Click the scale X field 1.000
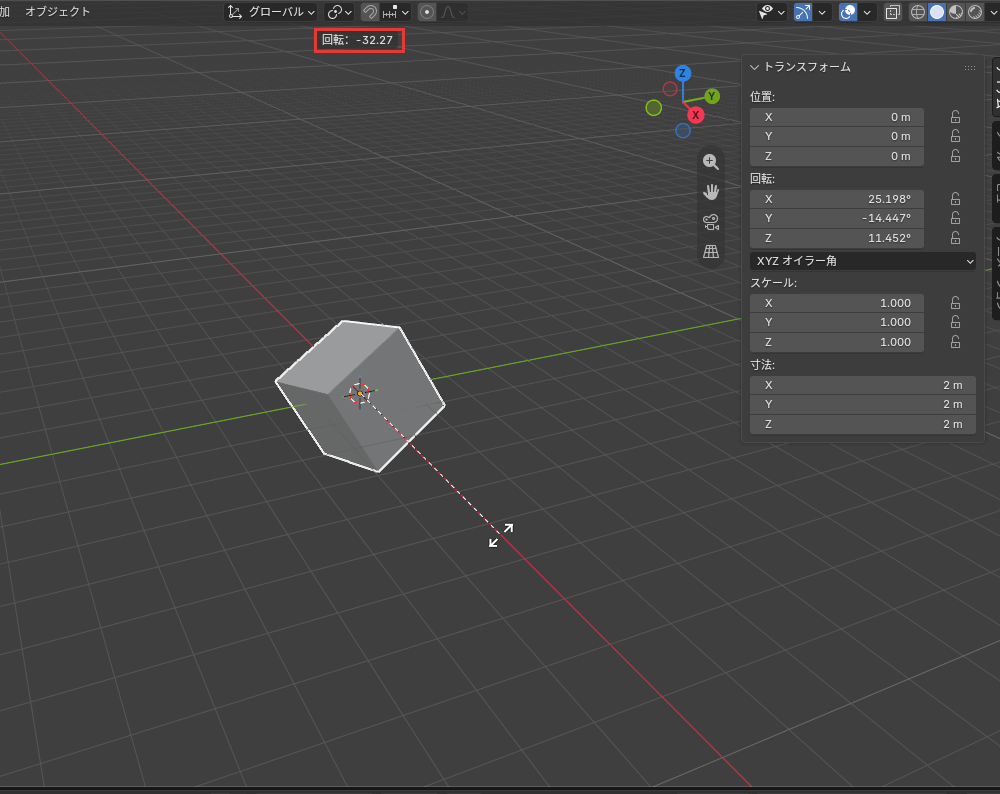The width and height of the screenshot is (1000, 794). coord(837,303)
